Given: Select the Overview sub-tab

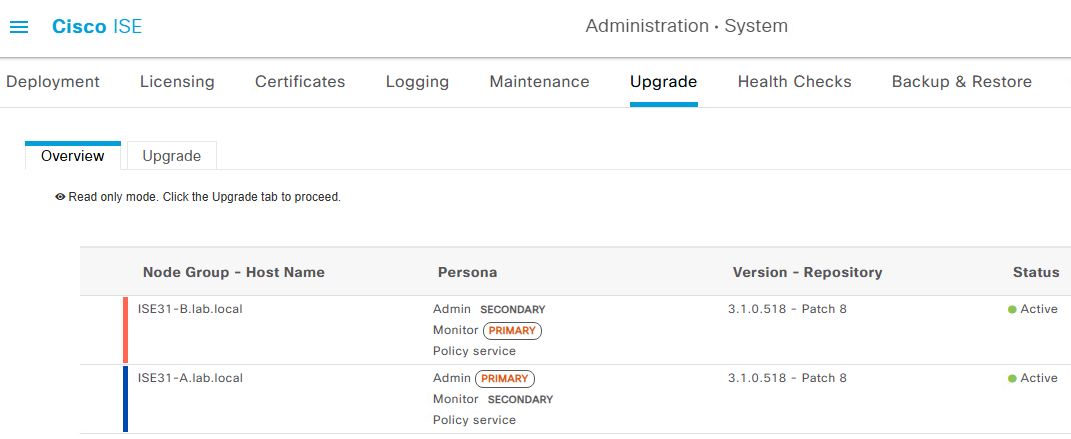Looking at the screenshot, I should point(72,156).
